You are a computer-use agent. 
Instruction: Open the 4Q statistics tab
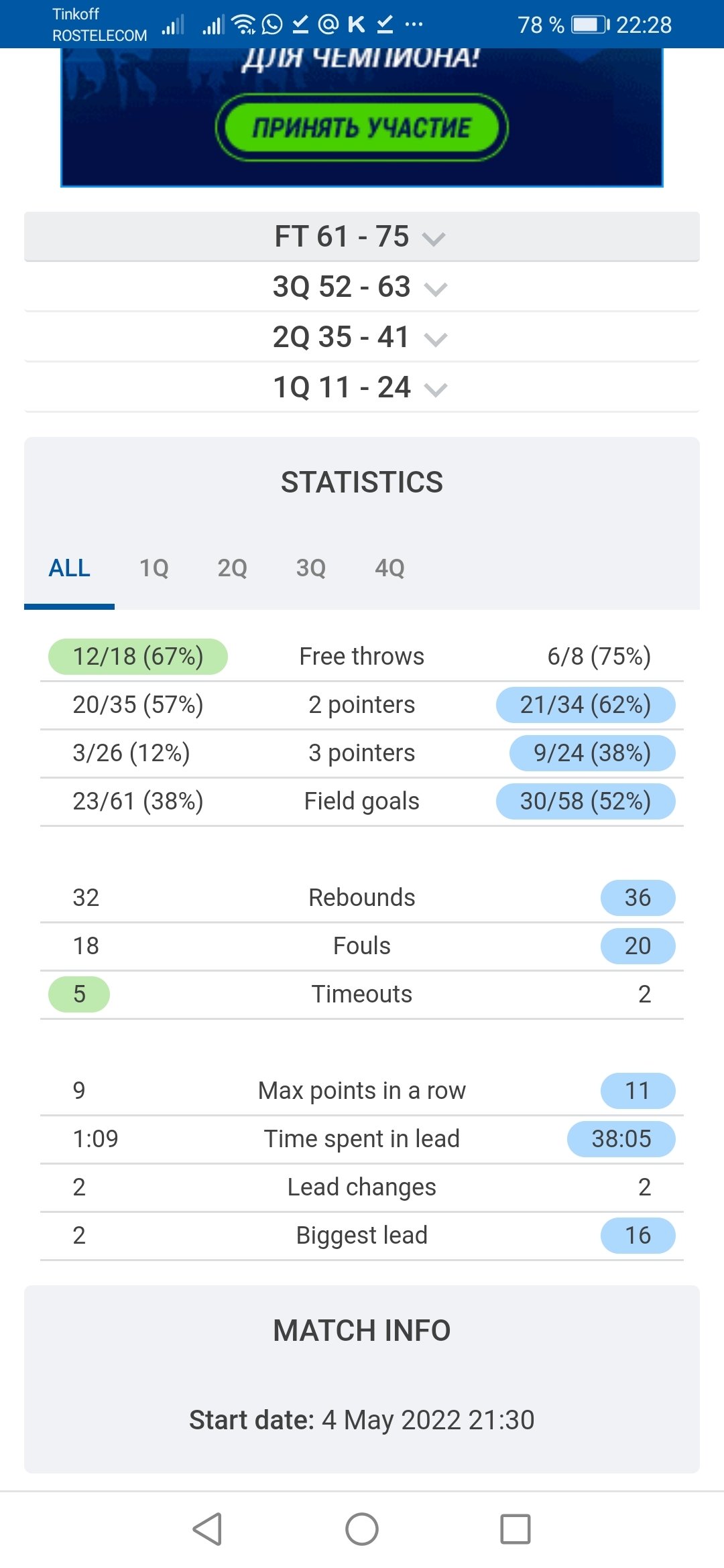389,568
